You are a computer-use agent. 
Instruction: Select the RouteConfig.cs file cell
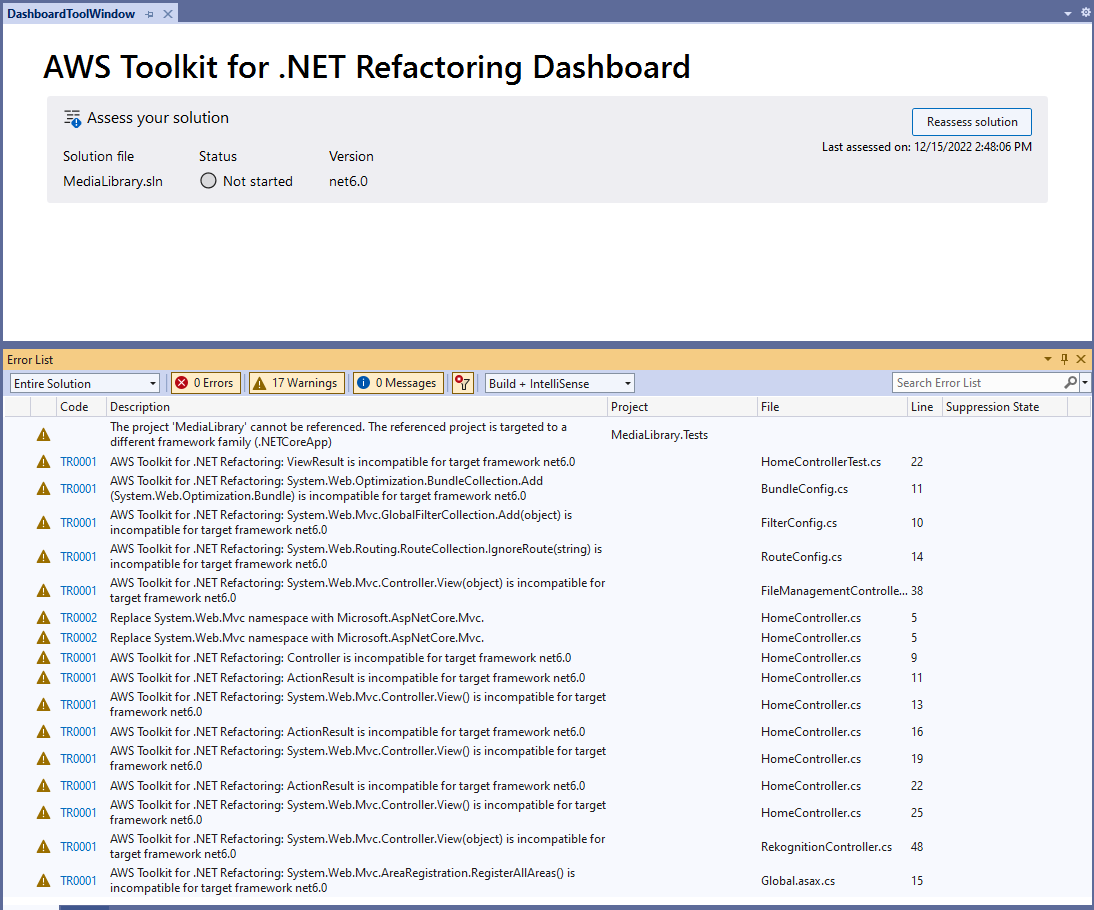[802, 557]
